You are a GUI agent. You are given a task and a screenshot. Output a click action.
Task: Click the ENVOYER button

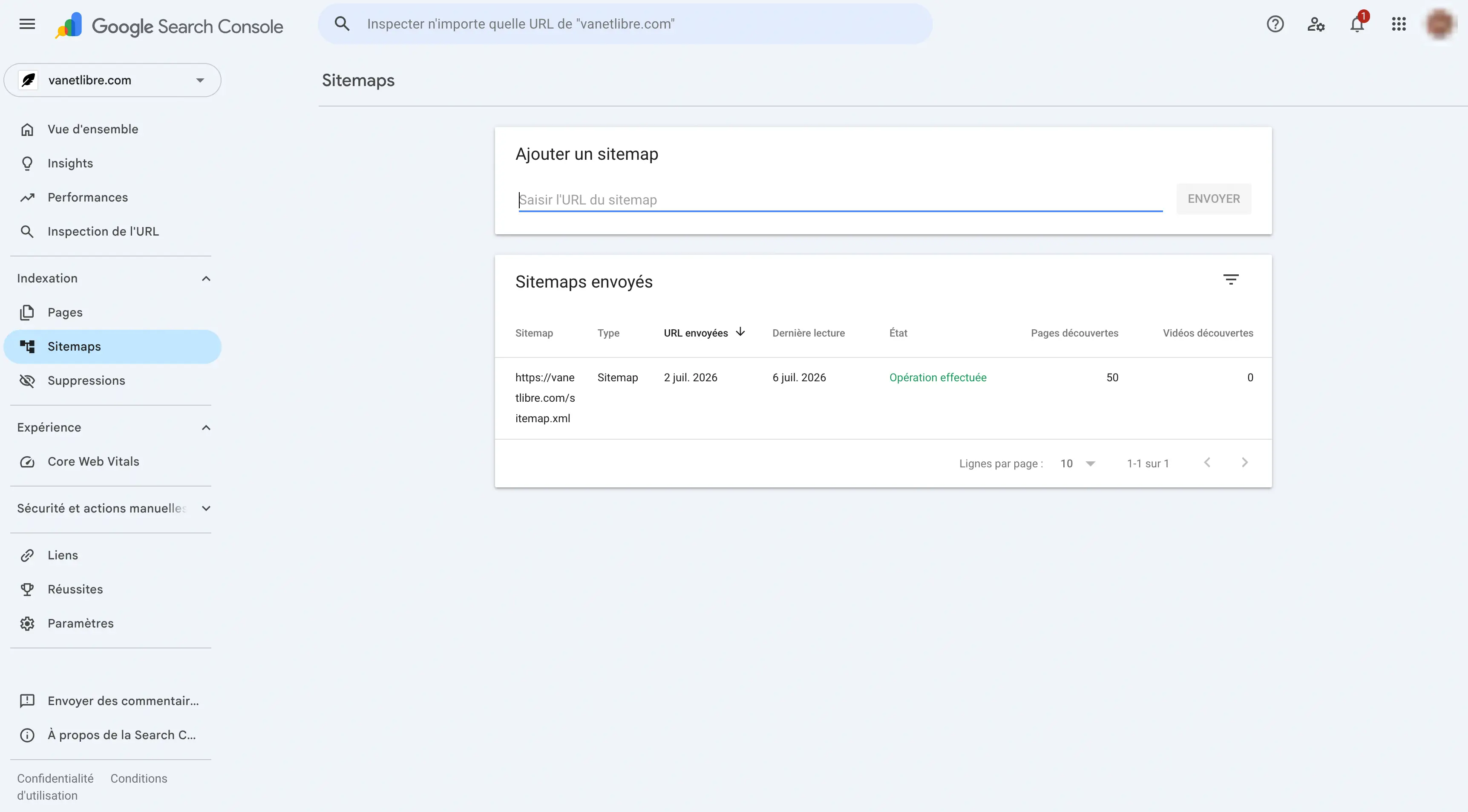(x=1213, y=199)
